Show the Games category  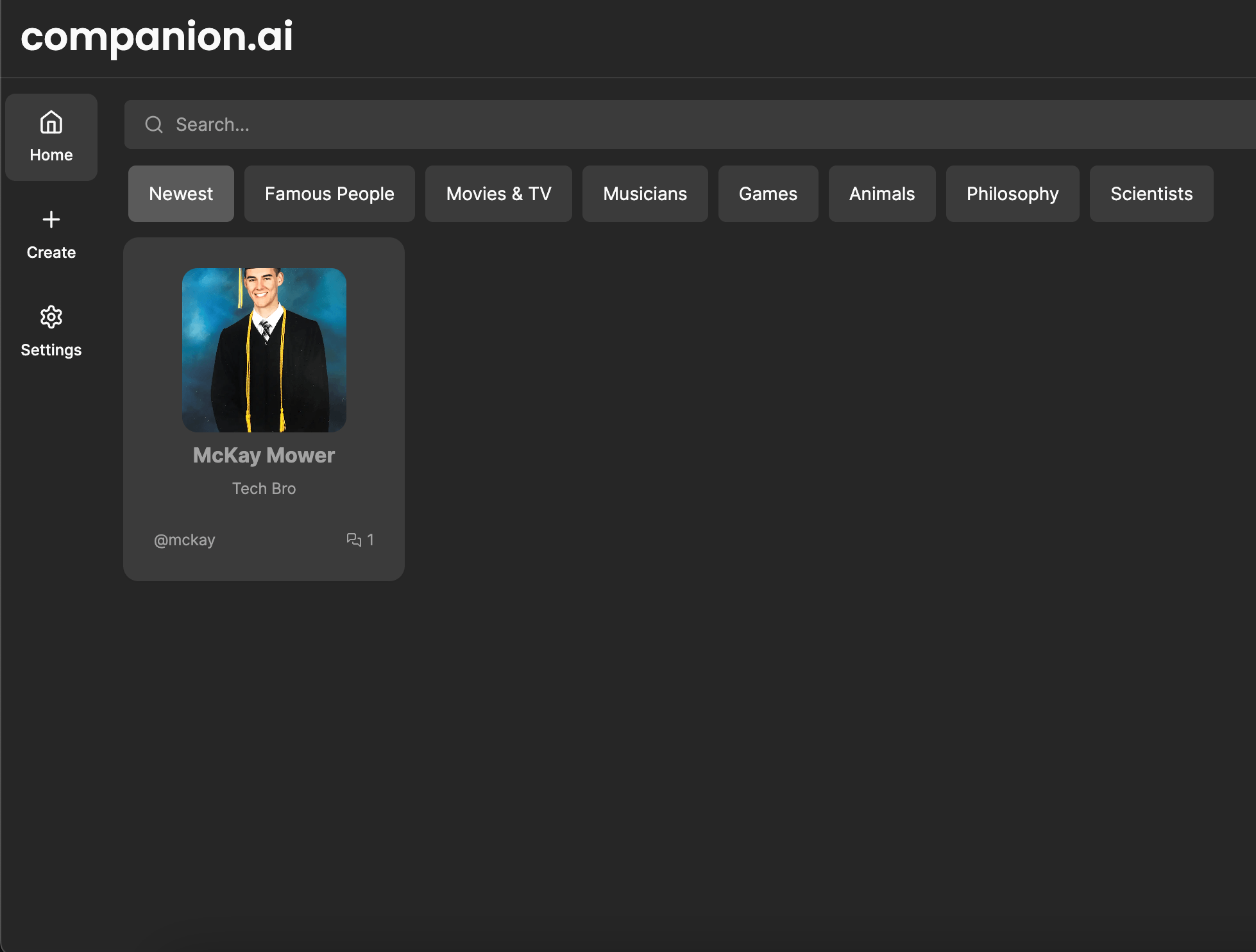click(x=768, y=194)
